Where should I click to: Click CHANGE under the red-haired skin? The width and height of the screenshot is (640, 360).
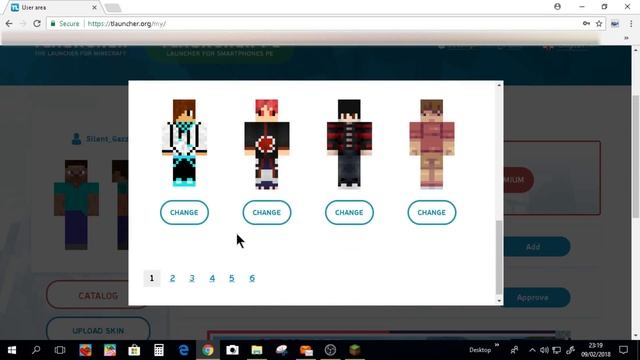pyautogui.click(x=267, y=212)
